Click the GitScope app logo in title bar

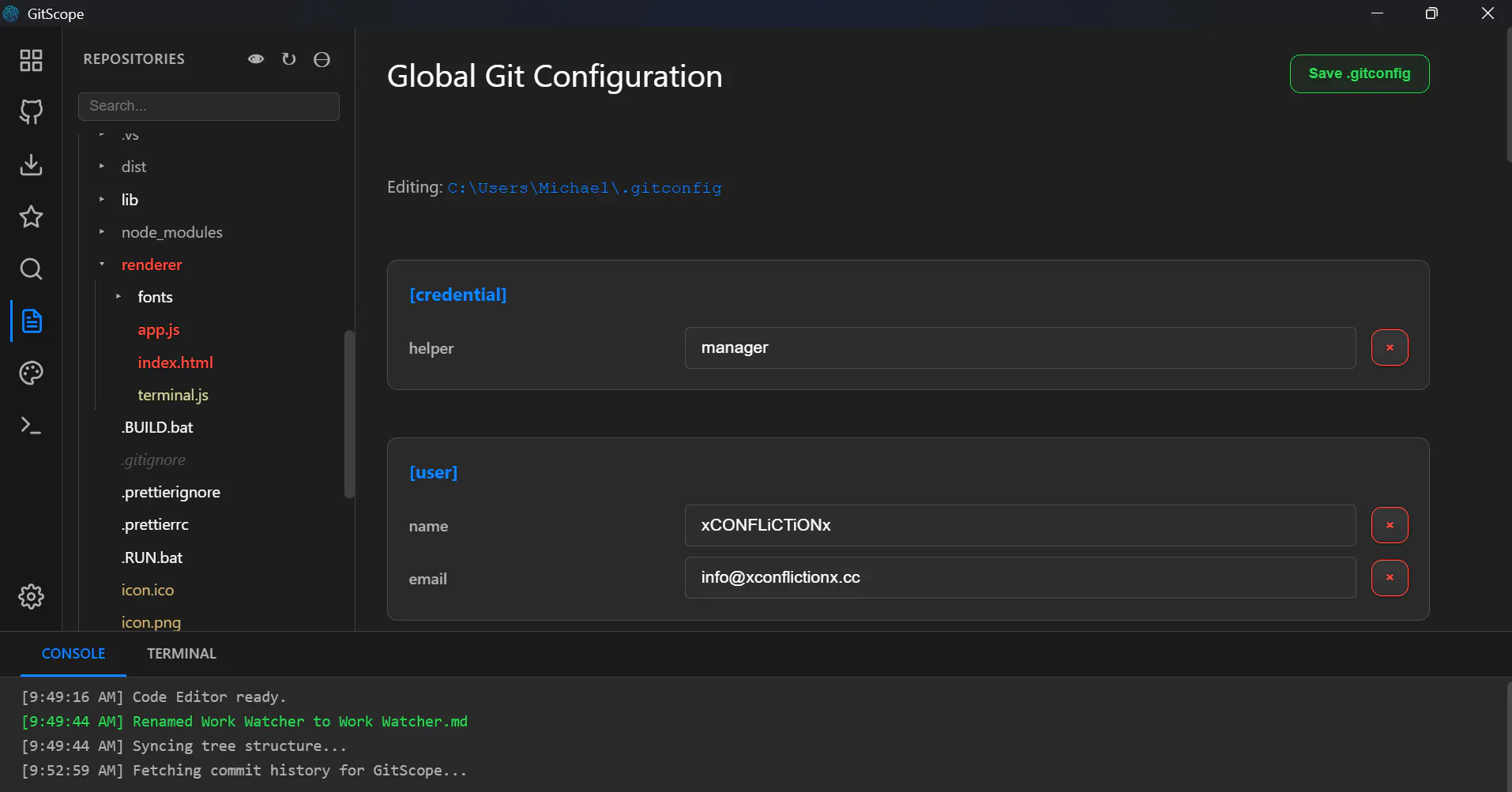pyautogui.click(x=11, y=13)
